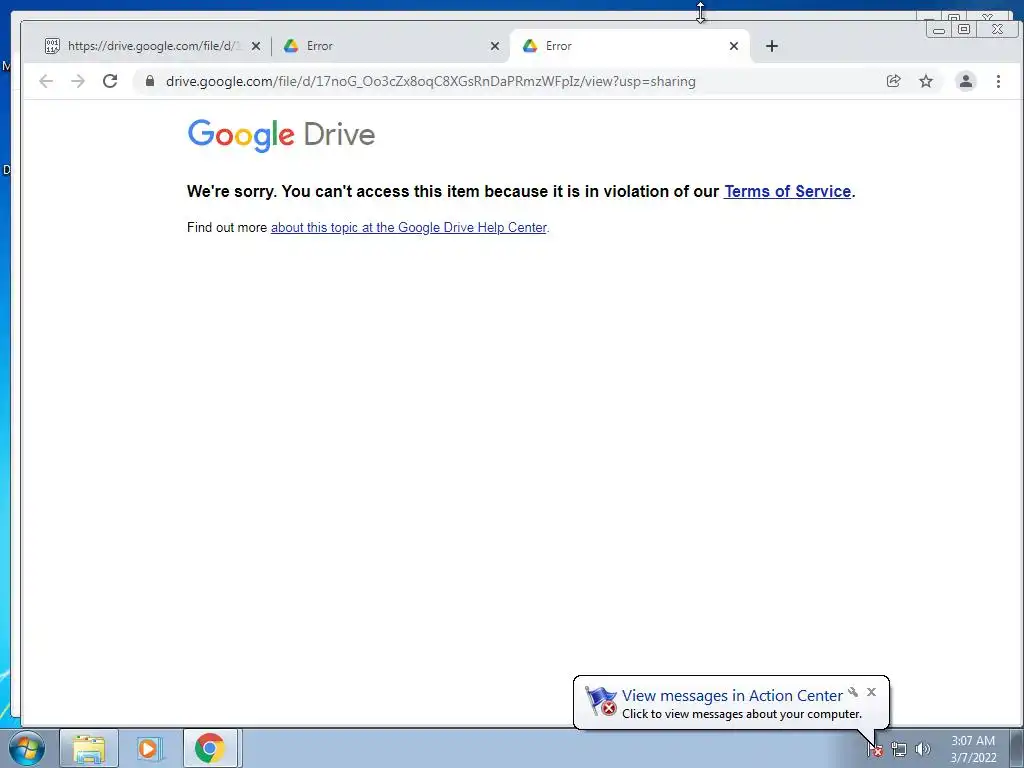This screenshot has height=768, width=1024.
Task: Open Windows Explorer from taskbar
Action: point(89,748)
